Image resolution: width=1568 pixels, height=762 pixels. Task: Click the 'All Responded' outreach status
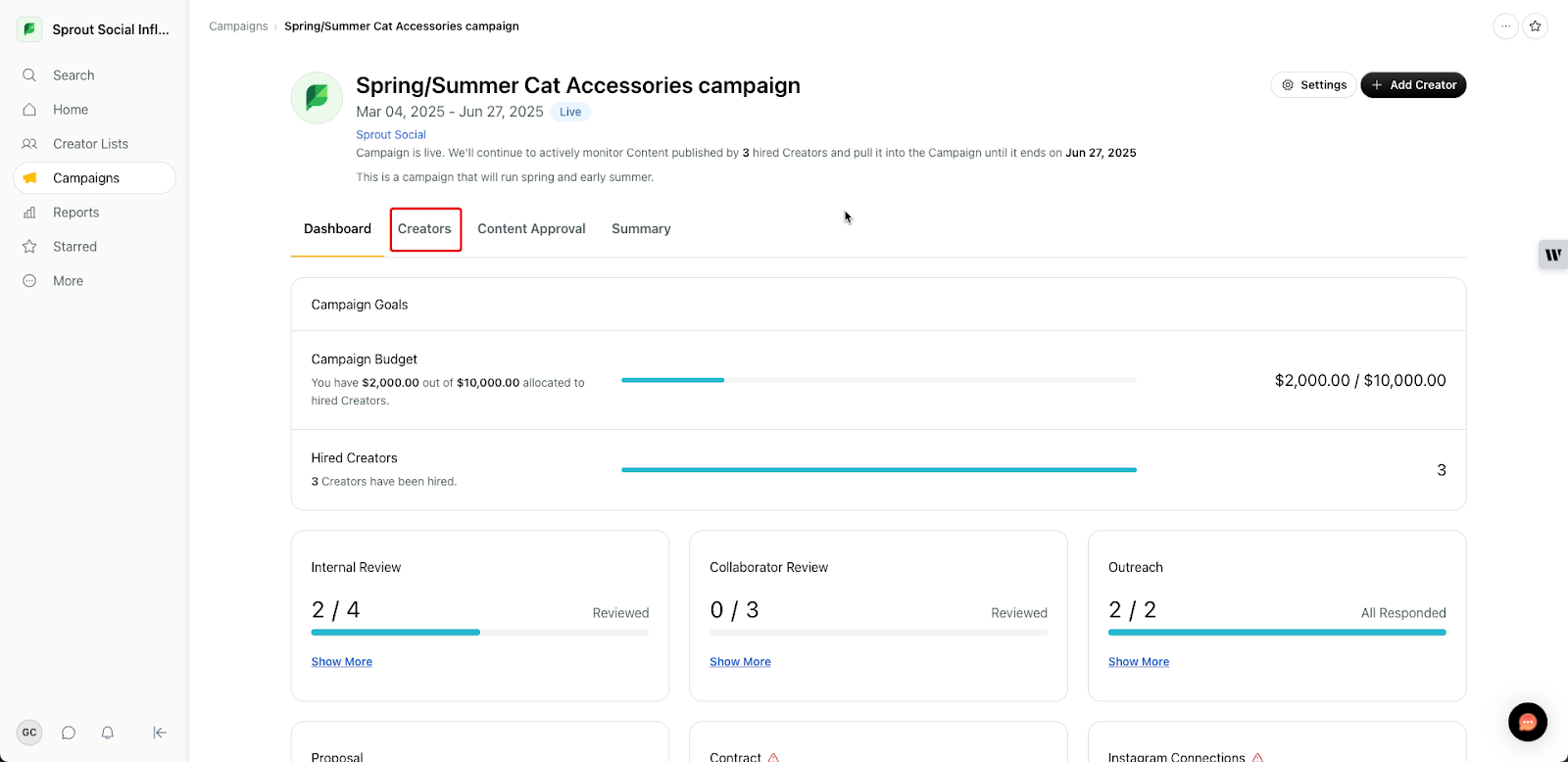[1403, 613]
